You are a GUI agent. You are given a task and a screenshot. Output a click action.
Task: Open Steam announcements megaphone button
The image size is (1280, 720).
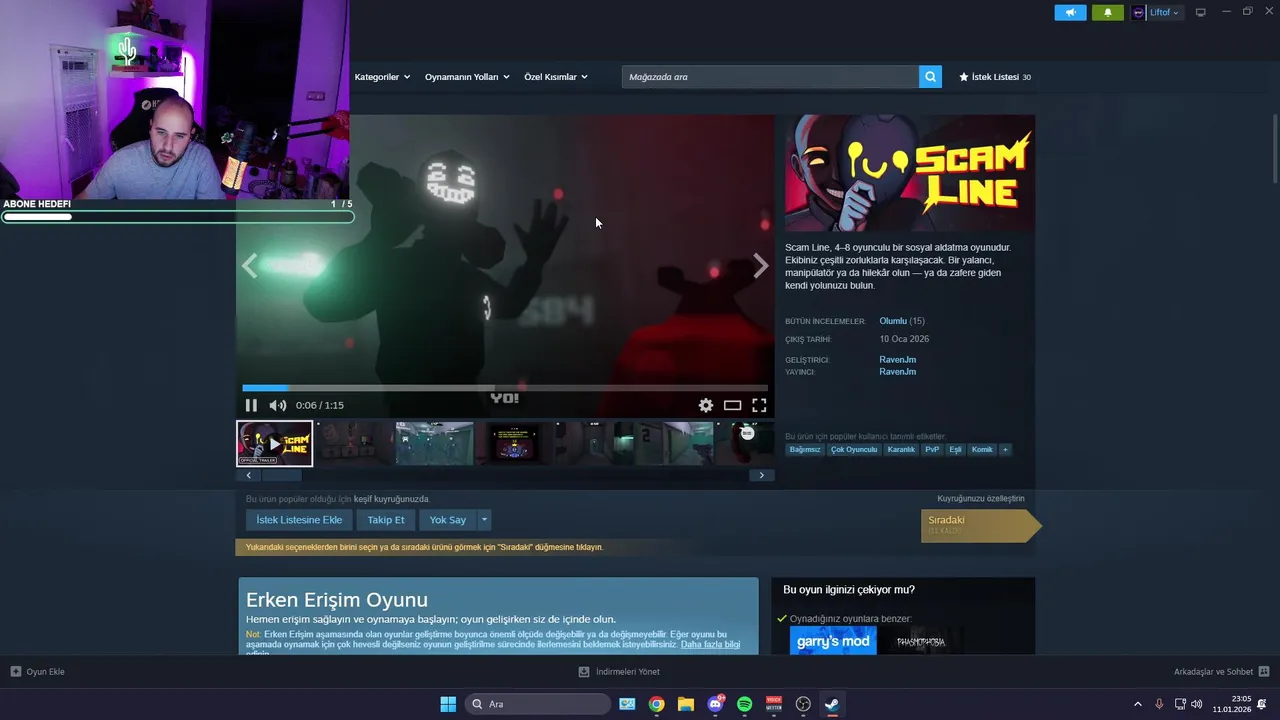click(x=1070, y=12)
